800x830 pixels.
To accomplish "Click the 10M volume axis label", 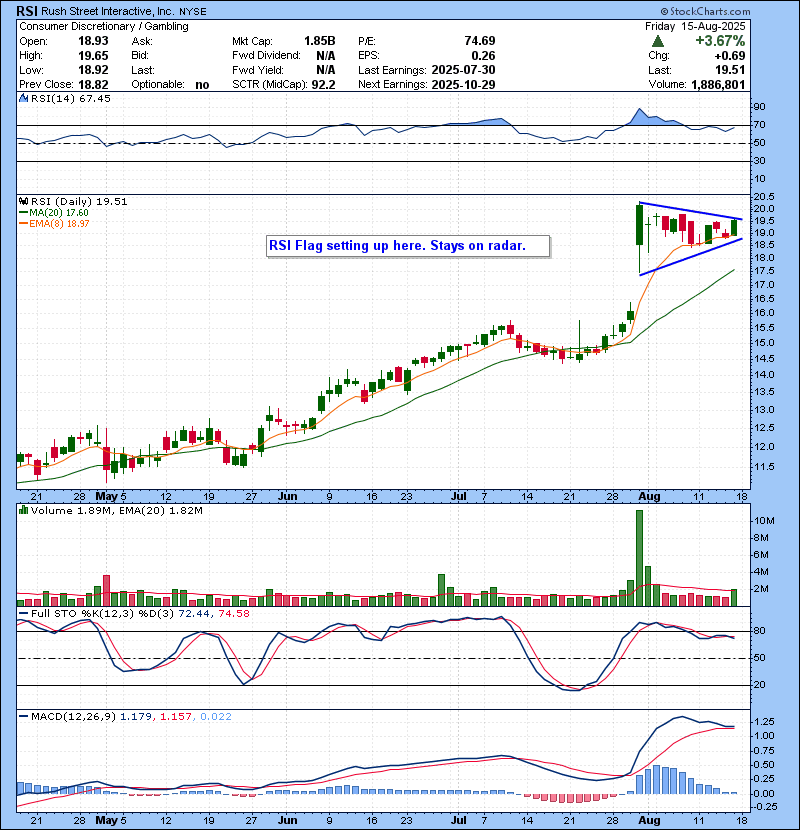I will tap(765, 521).
